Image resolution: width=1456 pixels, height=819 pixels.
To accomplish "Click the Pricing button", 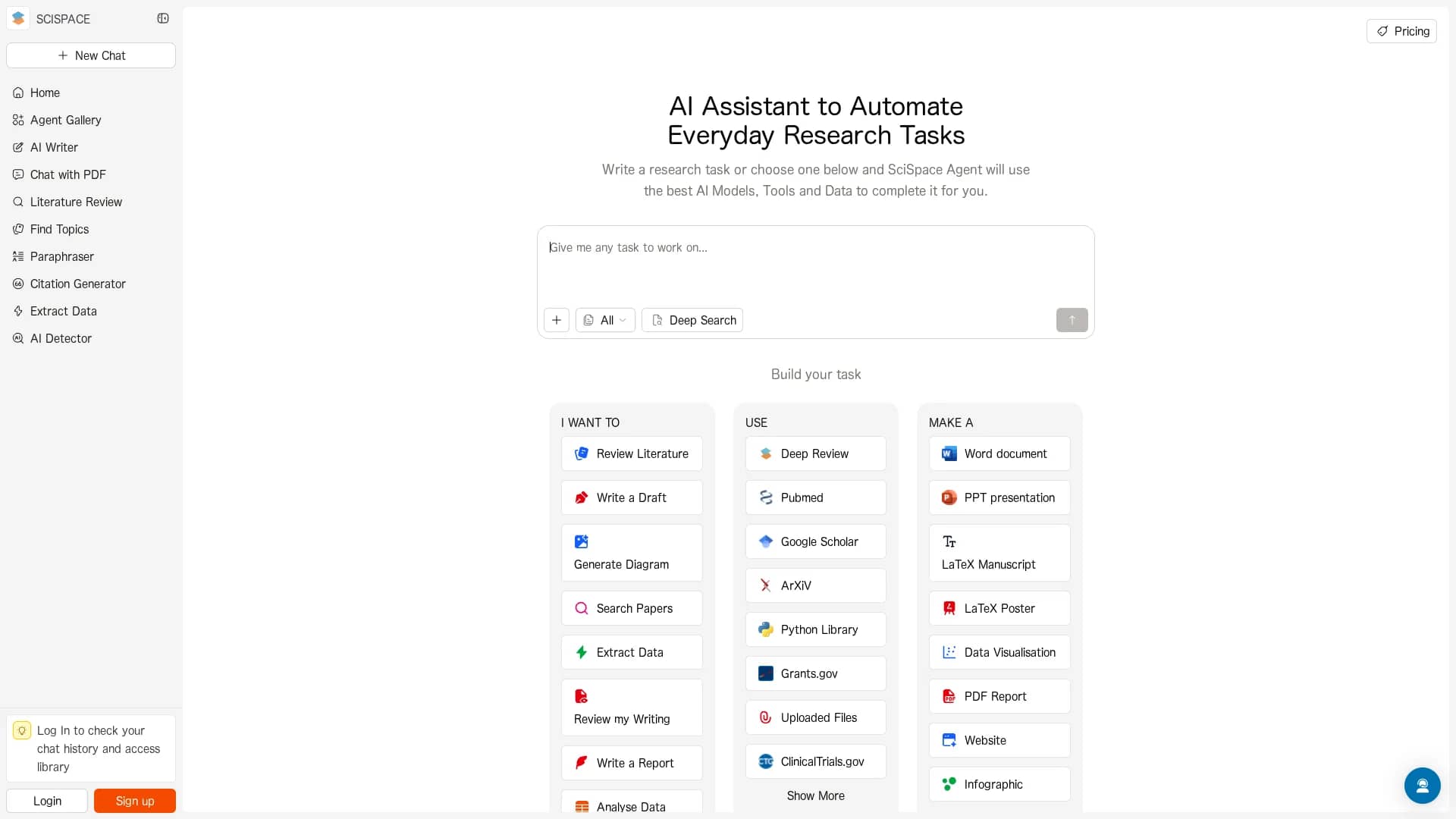I will [x=1401, y=31].
